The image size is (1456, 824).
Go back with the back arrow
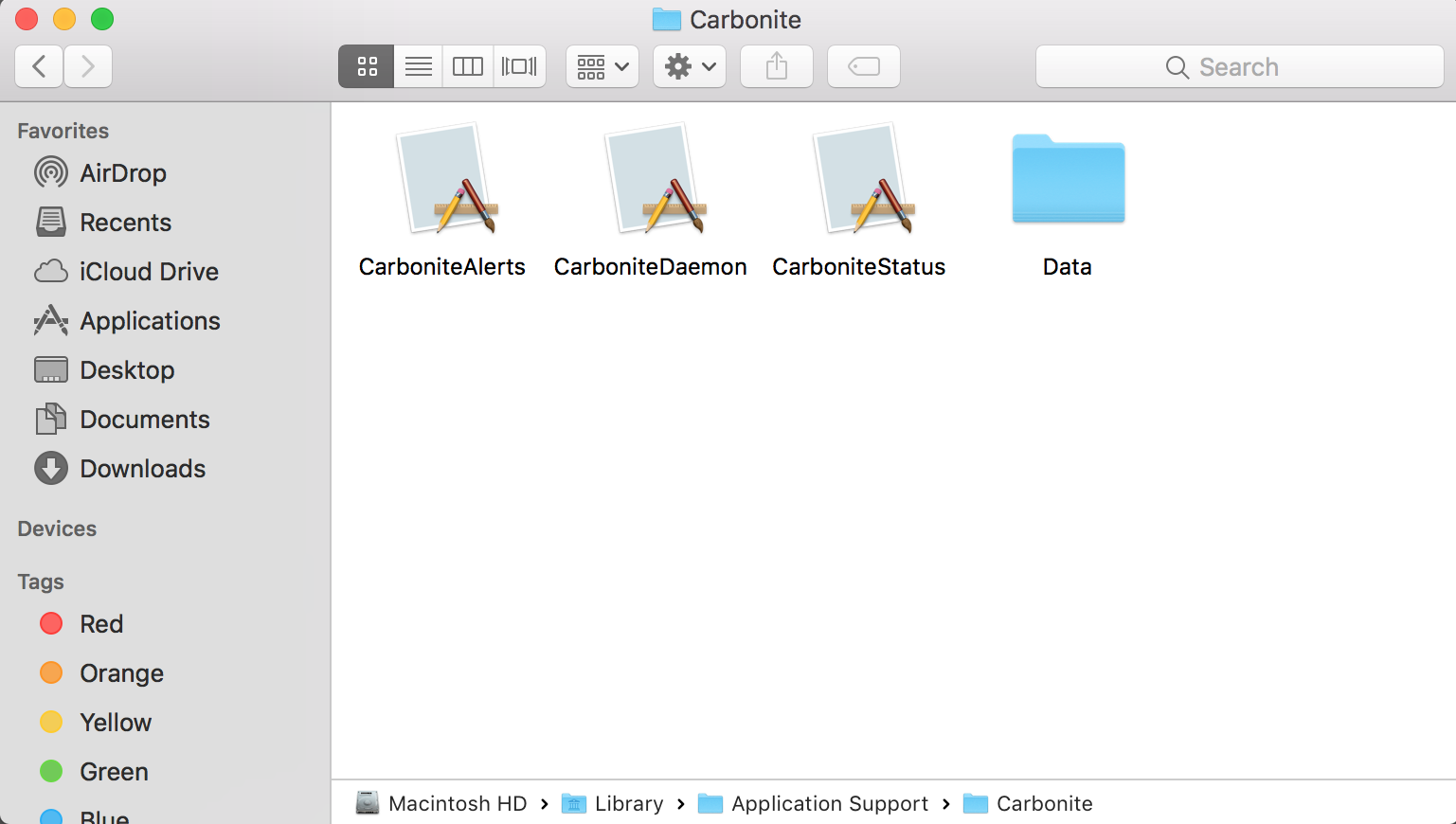pyautogui.click(x=40, y=66)
